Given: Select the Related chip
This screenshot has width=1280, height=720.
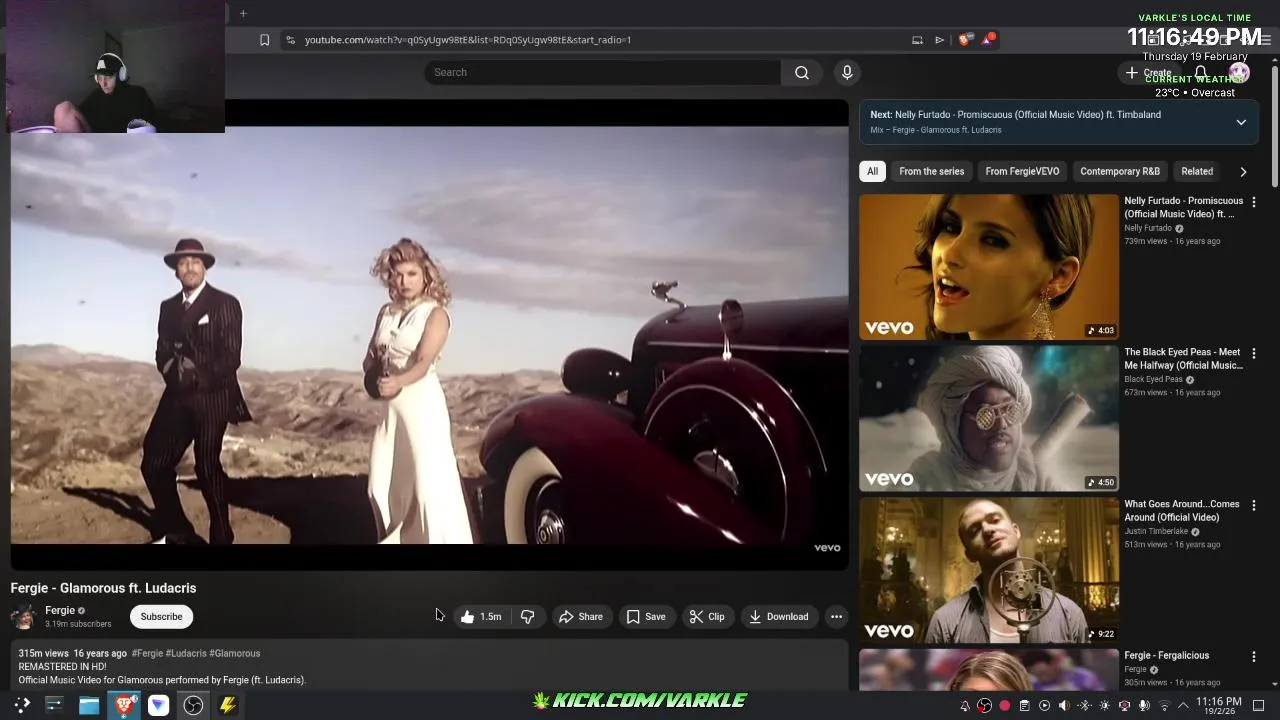Looking at the screenshot, I should [1197, 171].
